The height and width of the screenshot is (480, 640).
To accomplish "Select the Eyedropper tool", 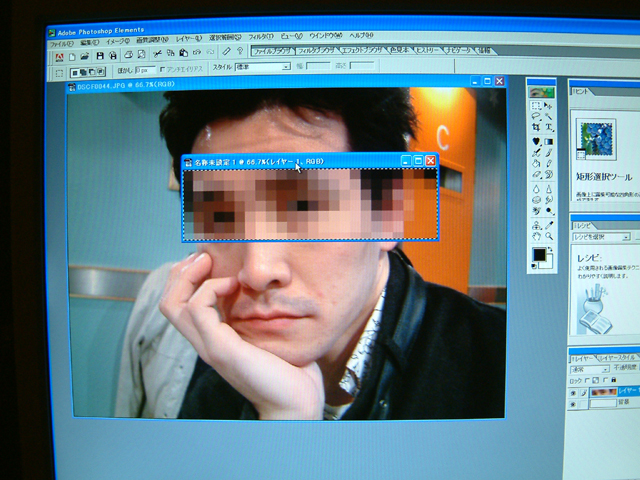I will tap(549, 225).
